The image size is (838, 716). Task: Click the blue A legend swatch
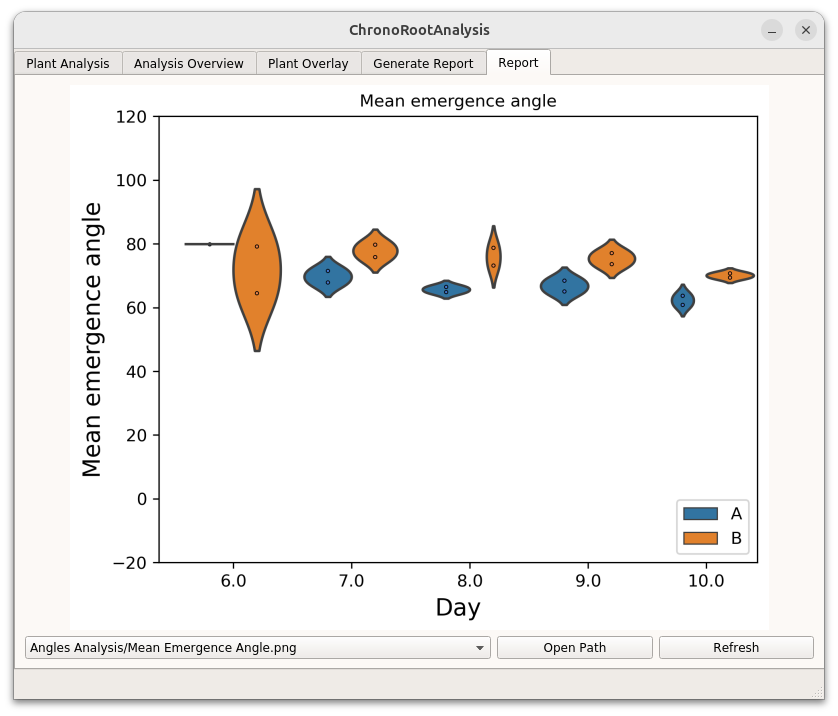click(700, 514)
